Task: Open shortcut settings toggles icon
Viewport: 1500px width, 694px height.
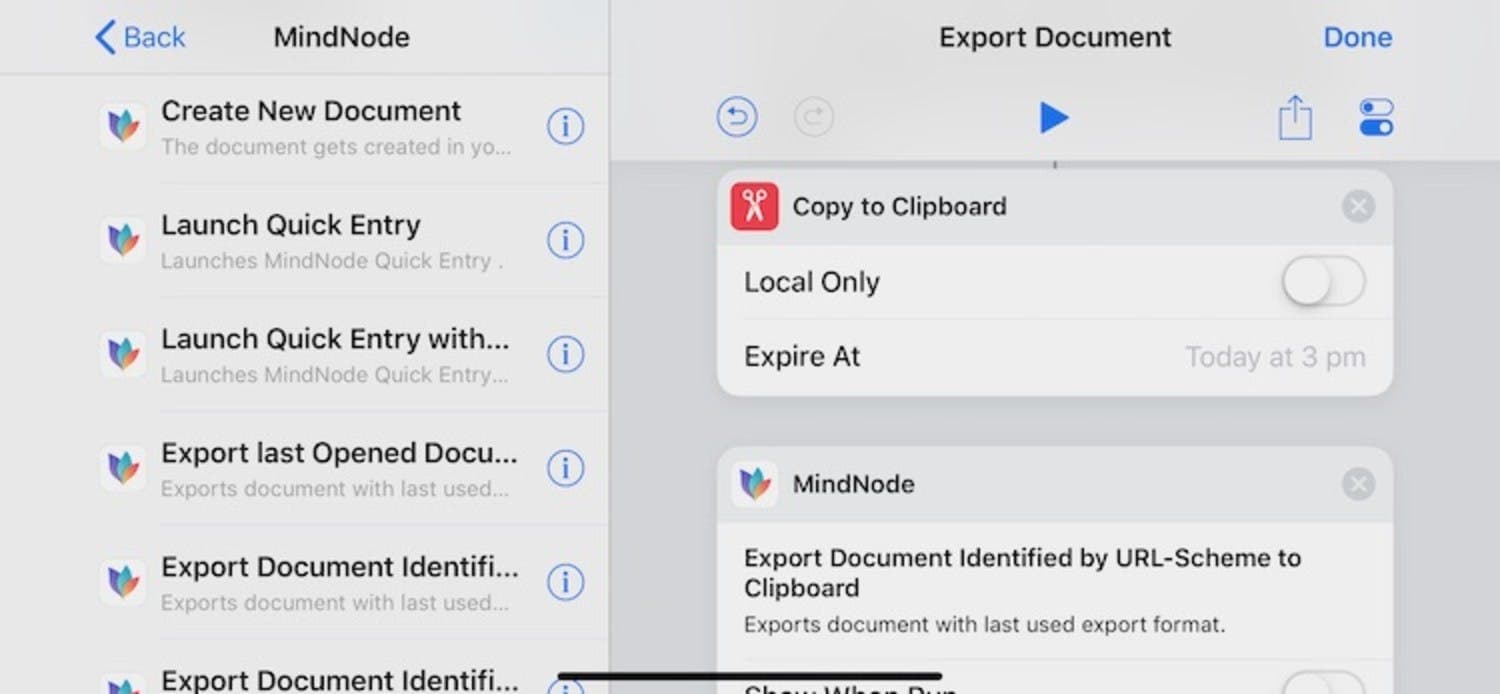Action: (x=1376, y=118)
